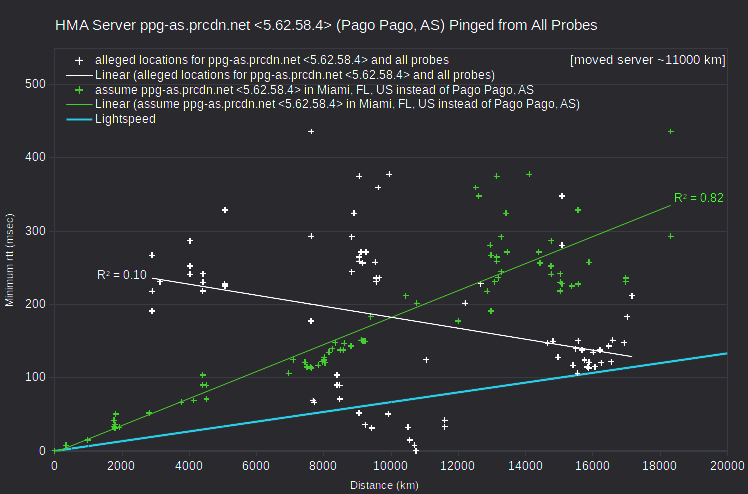Select the Lightspeed legend label
Screen dimensions: 748x494
125,119
